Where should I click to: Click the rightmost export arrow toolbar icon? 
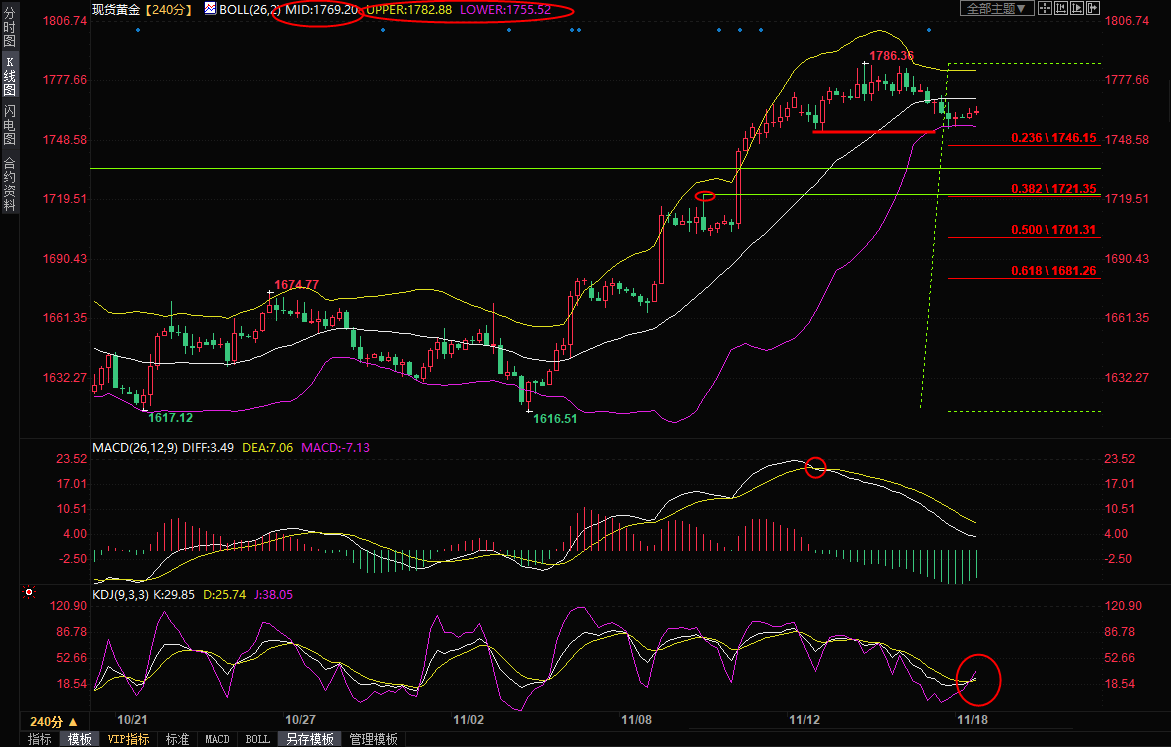[1091, 8]
